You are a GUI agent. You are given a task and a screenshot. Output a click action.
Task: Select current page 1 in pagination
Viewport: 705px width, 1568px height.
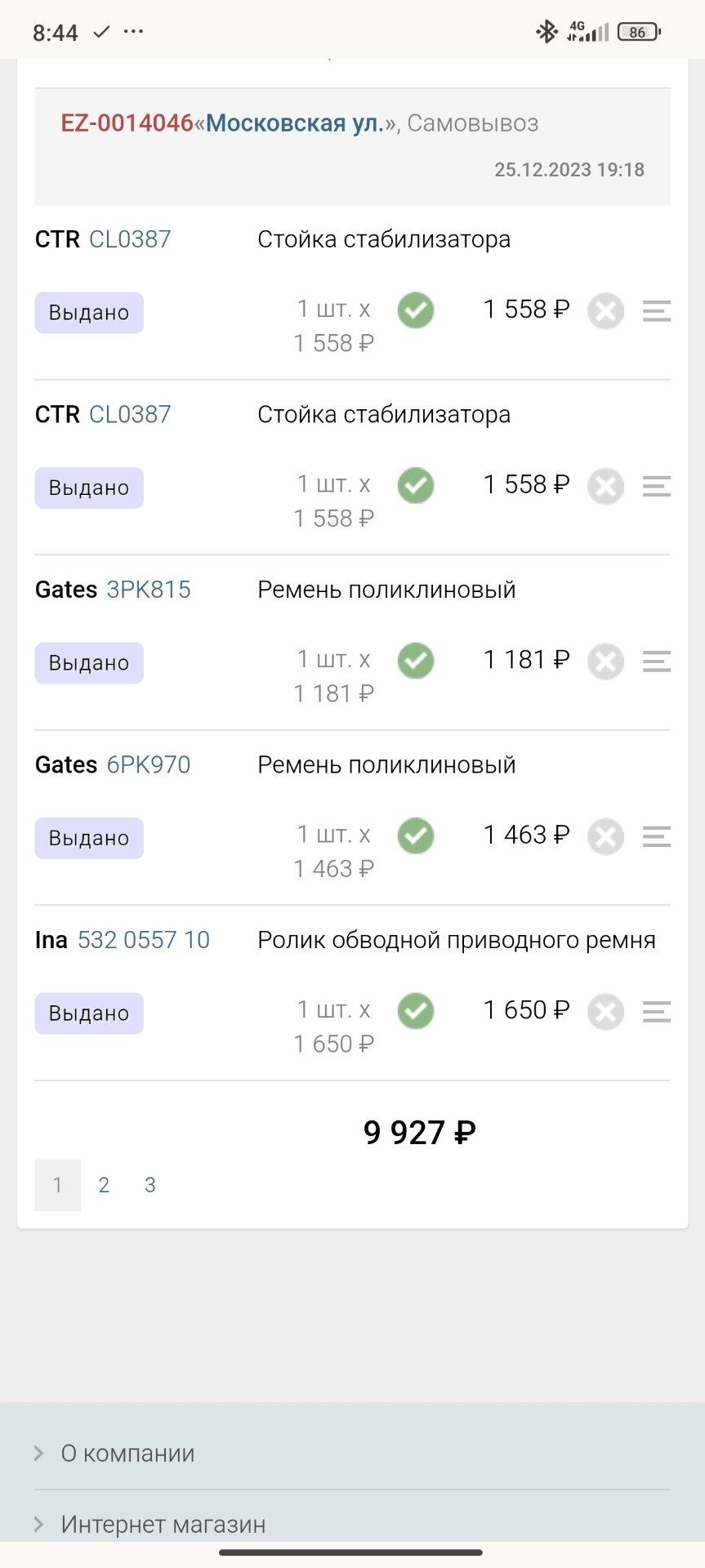tap(57, 1185)
